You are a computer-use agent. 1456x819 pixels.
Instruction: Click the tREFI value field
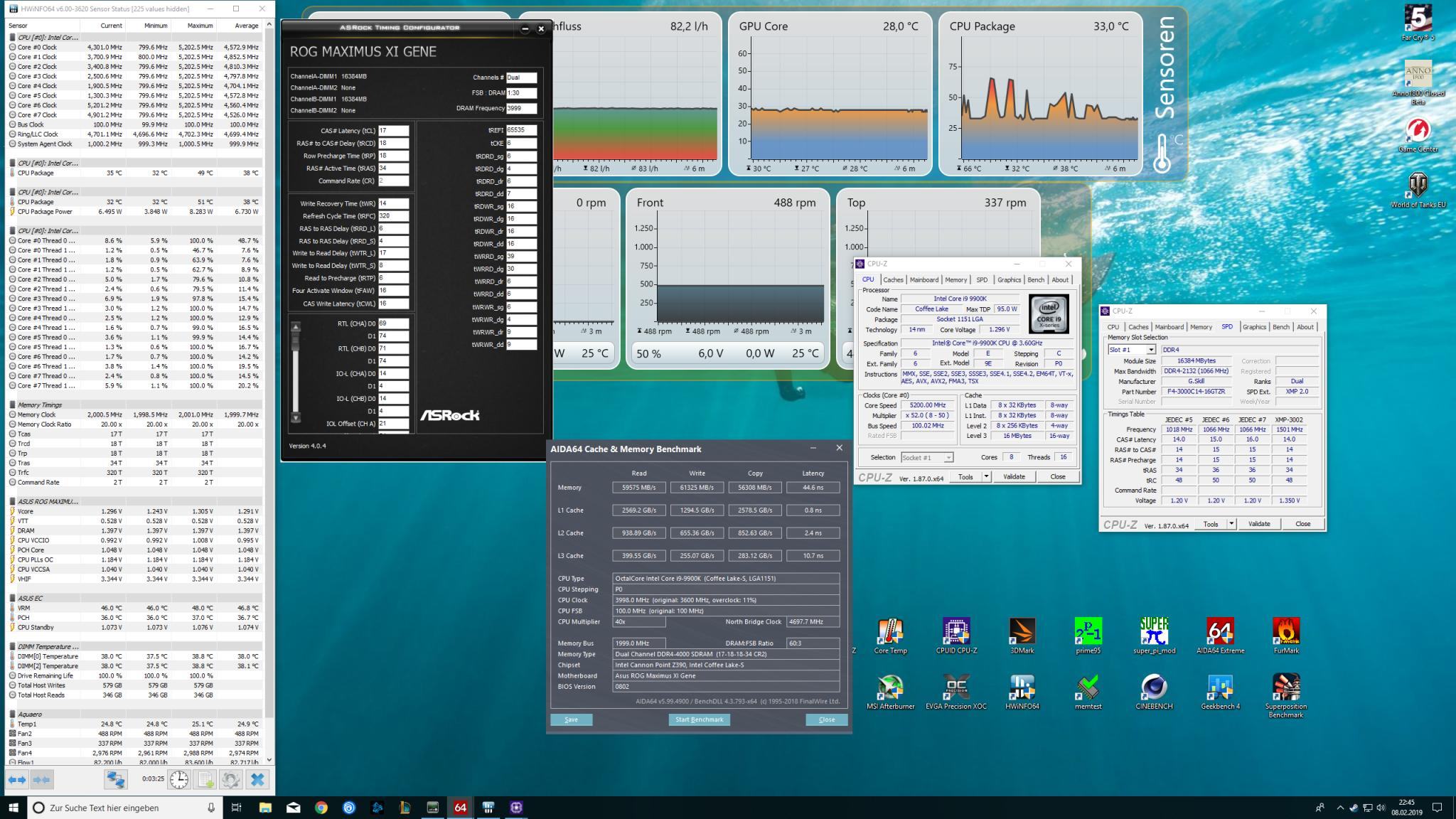pyautogui.click(x=521, y=131)
